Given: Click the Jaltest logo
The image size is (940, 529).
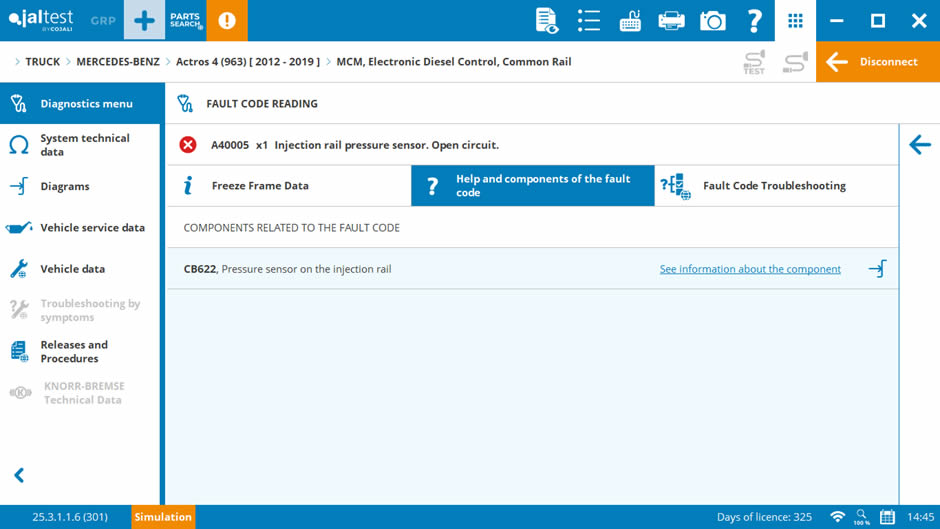Looking at the screenshot, I should pos(41,20).
